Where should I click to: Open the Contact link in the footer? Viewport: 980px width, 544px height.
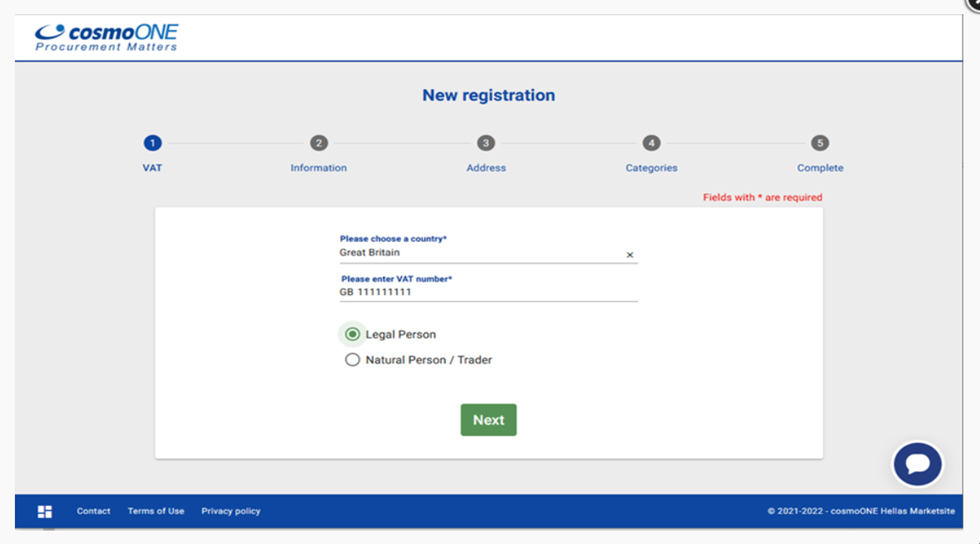[x=93, y=511]
